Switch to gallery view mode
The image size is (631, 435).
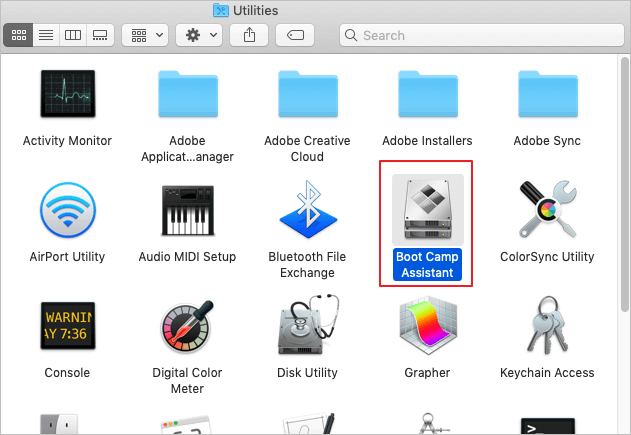point(99,35)
